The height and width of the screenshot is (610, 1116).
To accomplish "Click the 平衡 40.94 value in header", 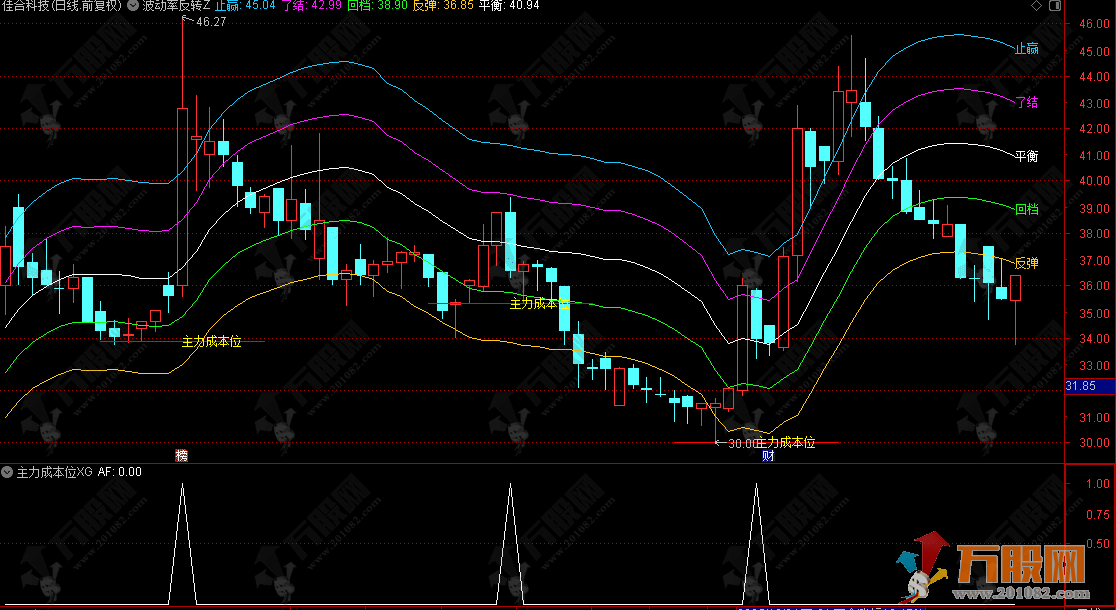I will click(509, 6).
